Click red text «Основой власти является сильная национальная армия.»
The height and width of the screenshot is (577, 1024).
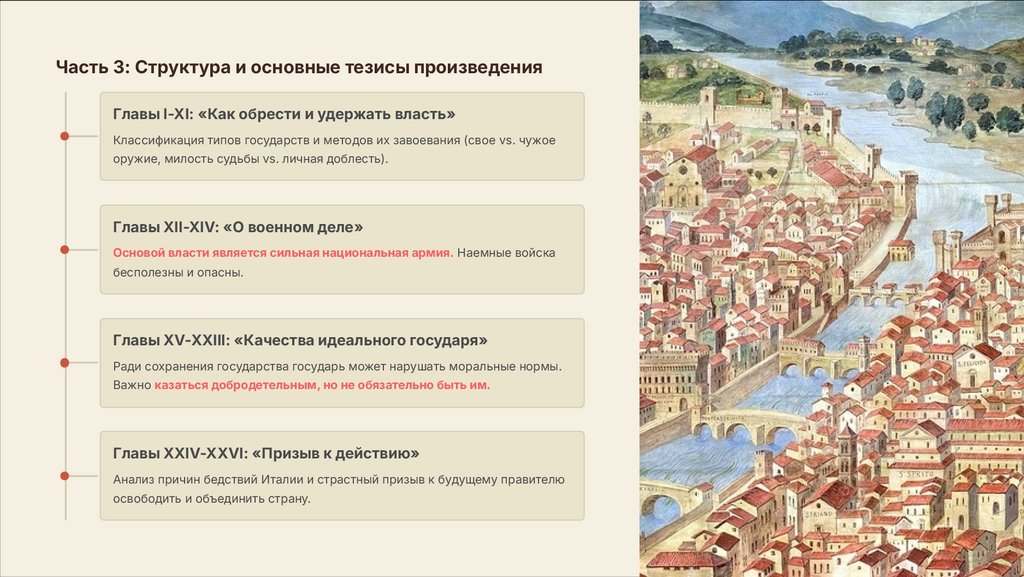click(x=283, y=253)
